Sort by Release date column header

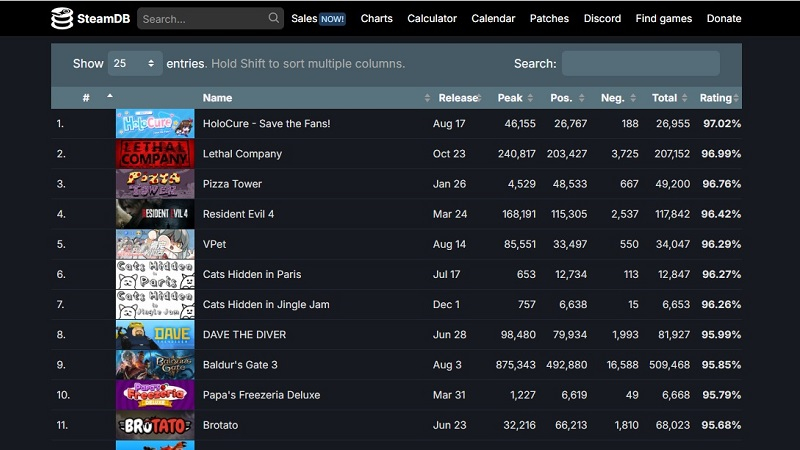click(x=458, y=98)
